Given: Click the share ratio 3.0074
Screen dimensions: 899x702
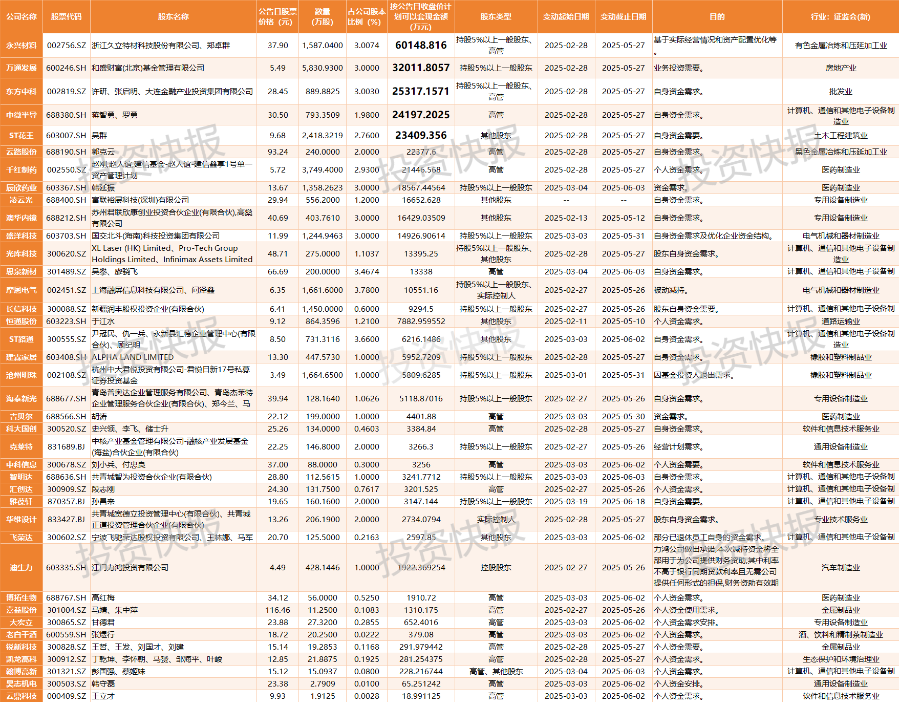Looking at the screenshot, I should [x=366, y=45].
